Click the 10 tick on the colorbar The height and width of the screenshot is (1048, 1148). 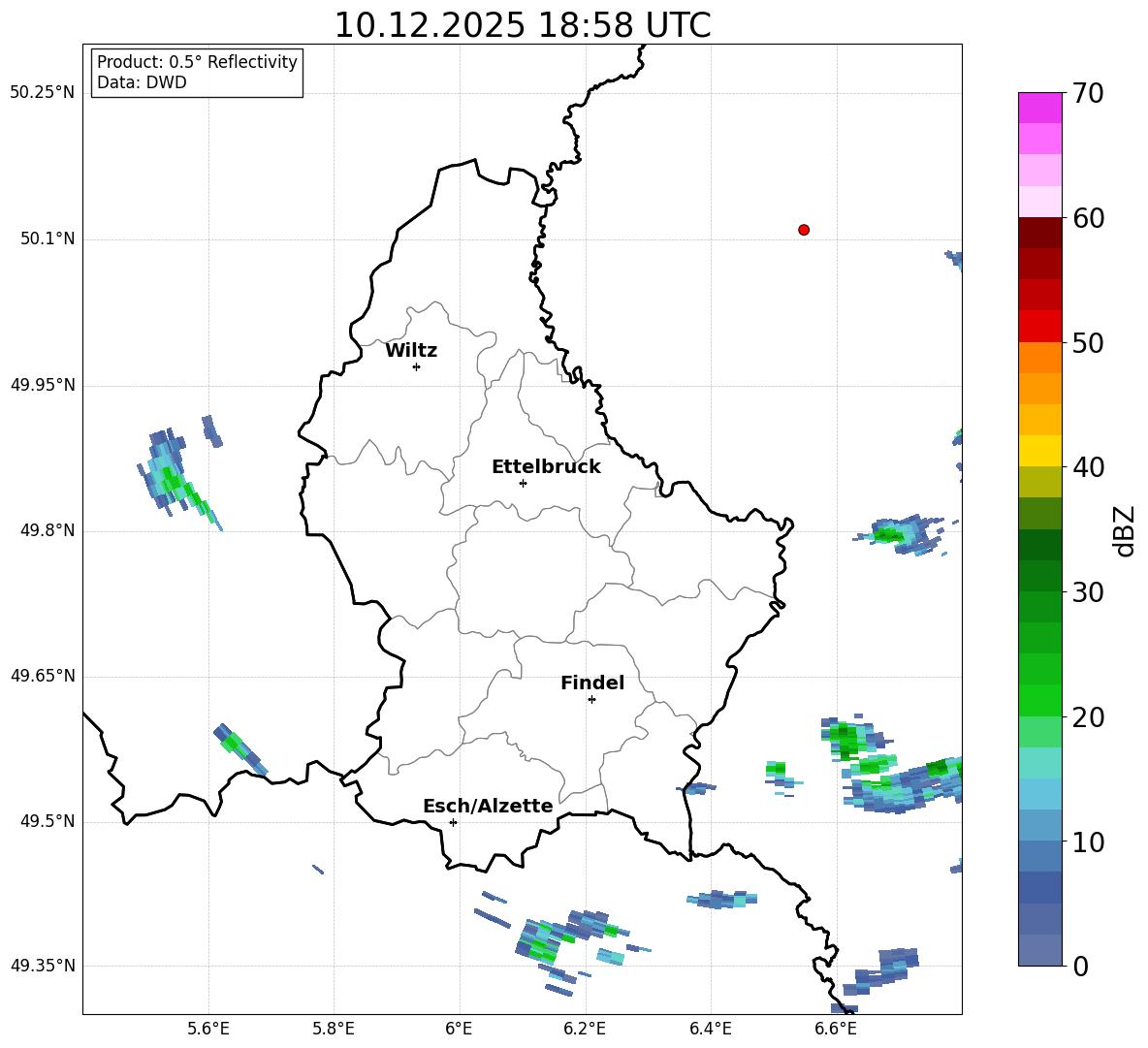[x=1088, y=842]
